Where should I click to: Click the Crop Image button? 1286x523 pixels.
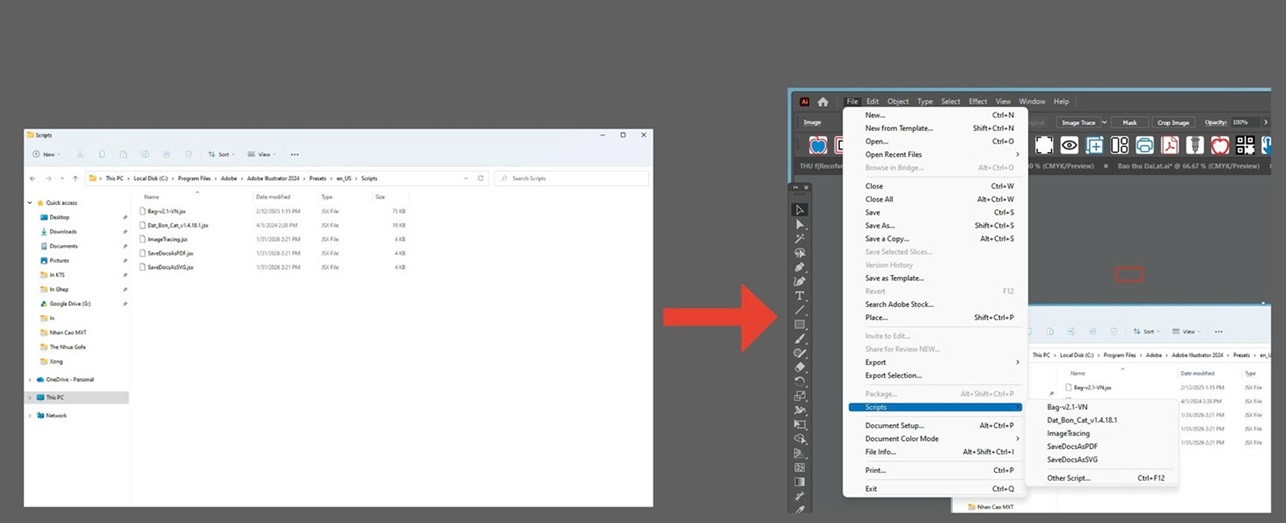coord(1173,122)
